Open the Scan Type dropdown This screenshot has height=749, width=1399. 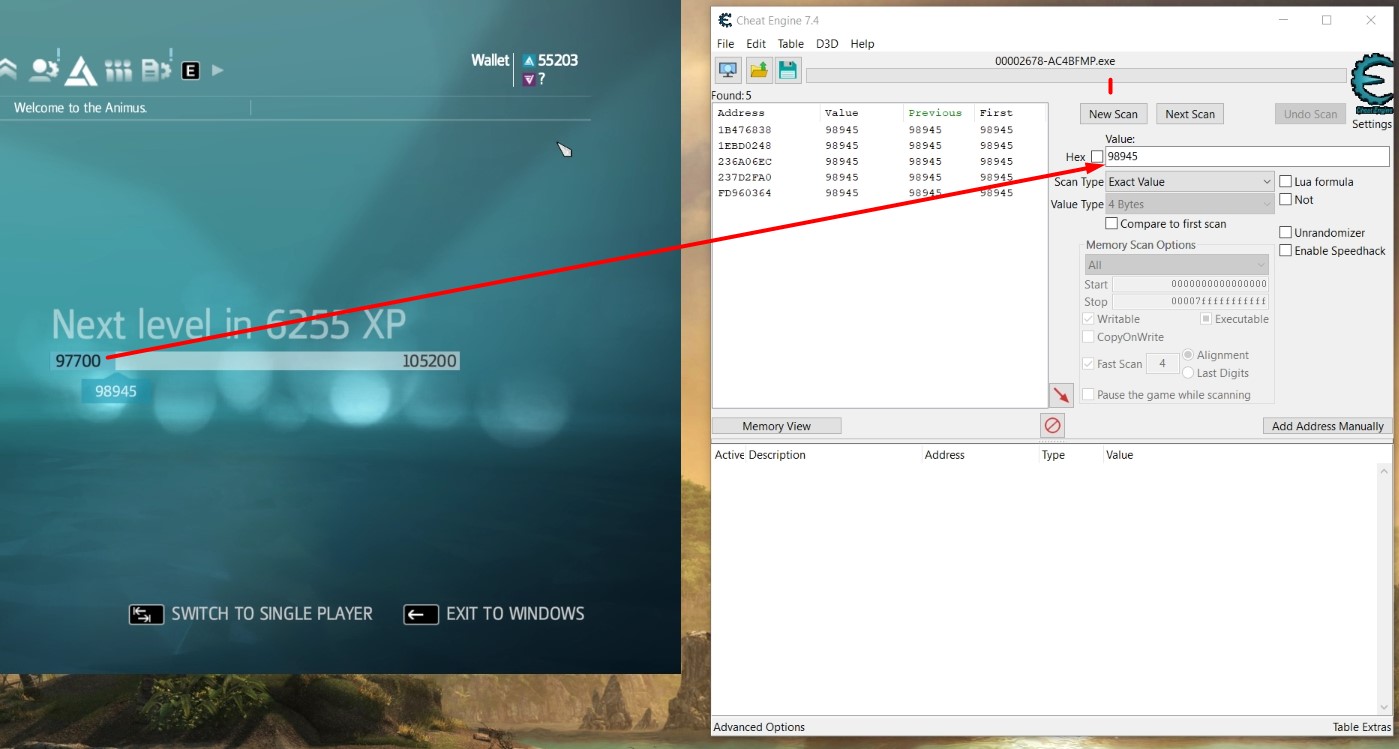(1190, 182)
